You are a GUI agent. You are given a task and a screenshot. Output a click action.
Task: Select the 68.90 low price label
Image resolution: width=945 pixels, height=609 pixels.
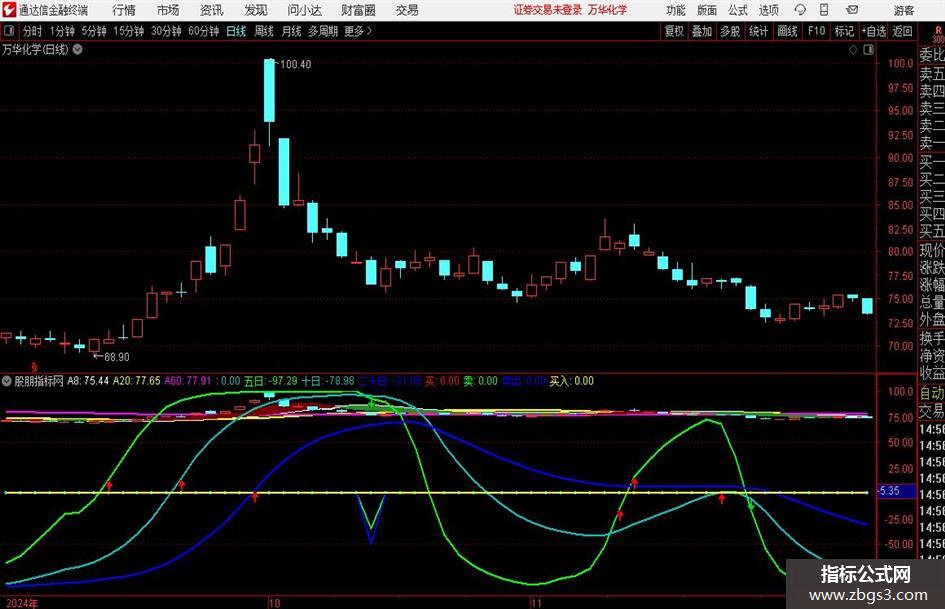click(117, 357)
